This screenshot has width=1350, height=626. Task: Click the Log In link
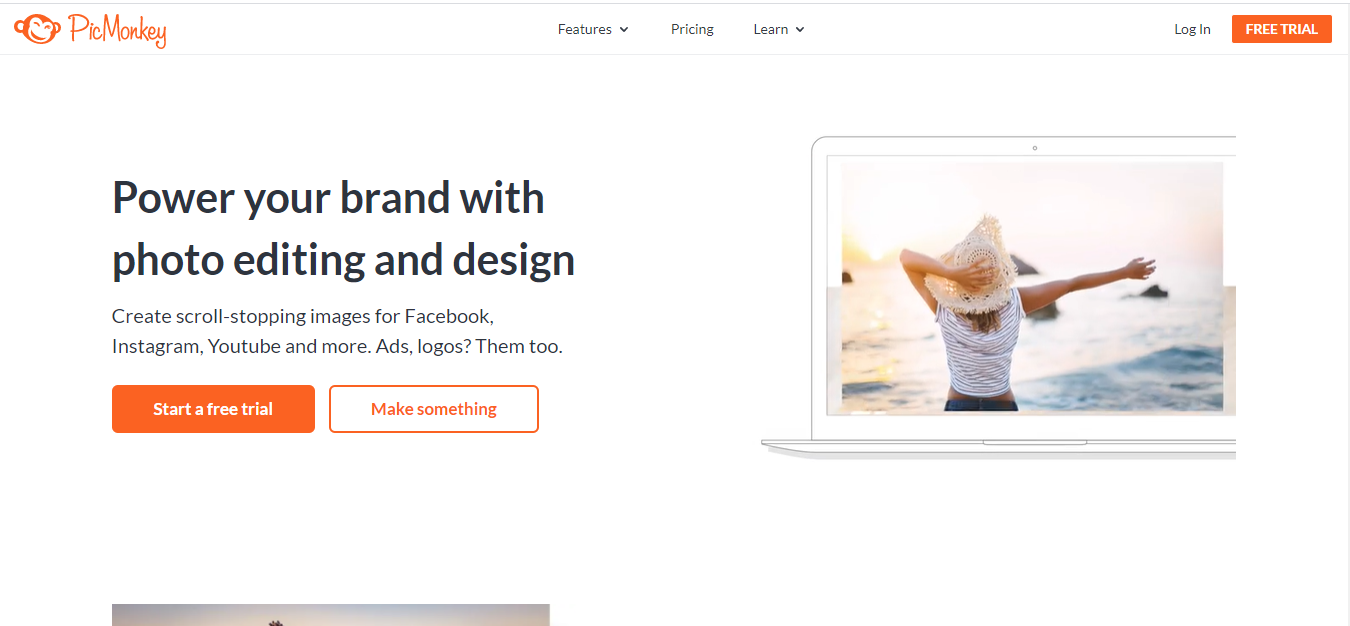1192,29
